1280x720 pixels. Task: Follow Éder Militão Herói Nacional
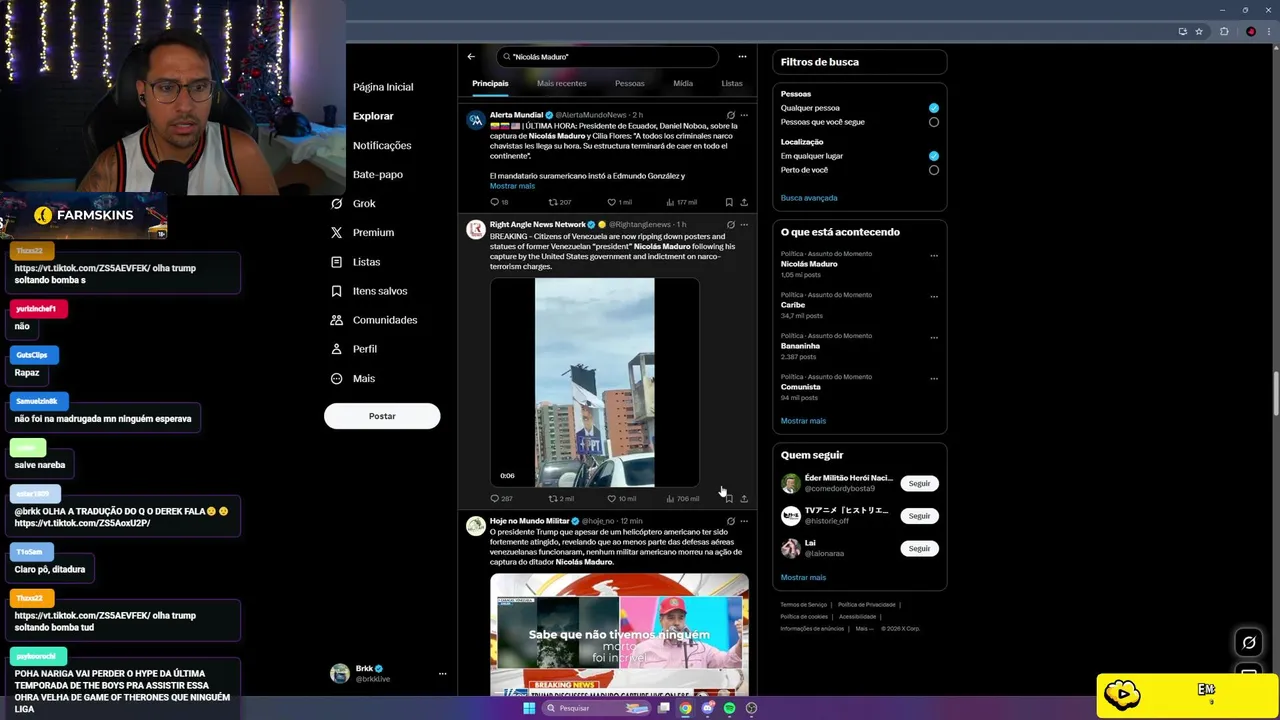[x=919, y=483]
